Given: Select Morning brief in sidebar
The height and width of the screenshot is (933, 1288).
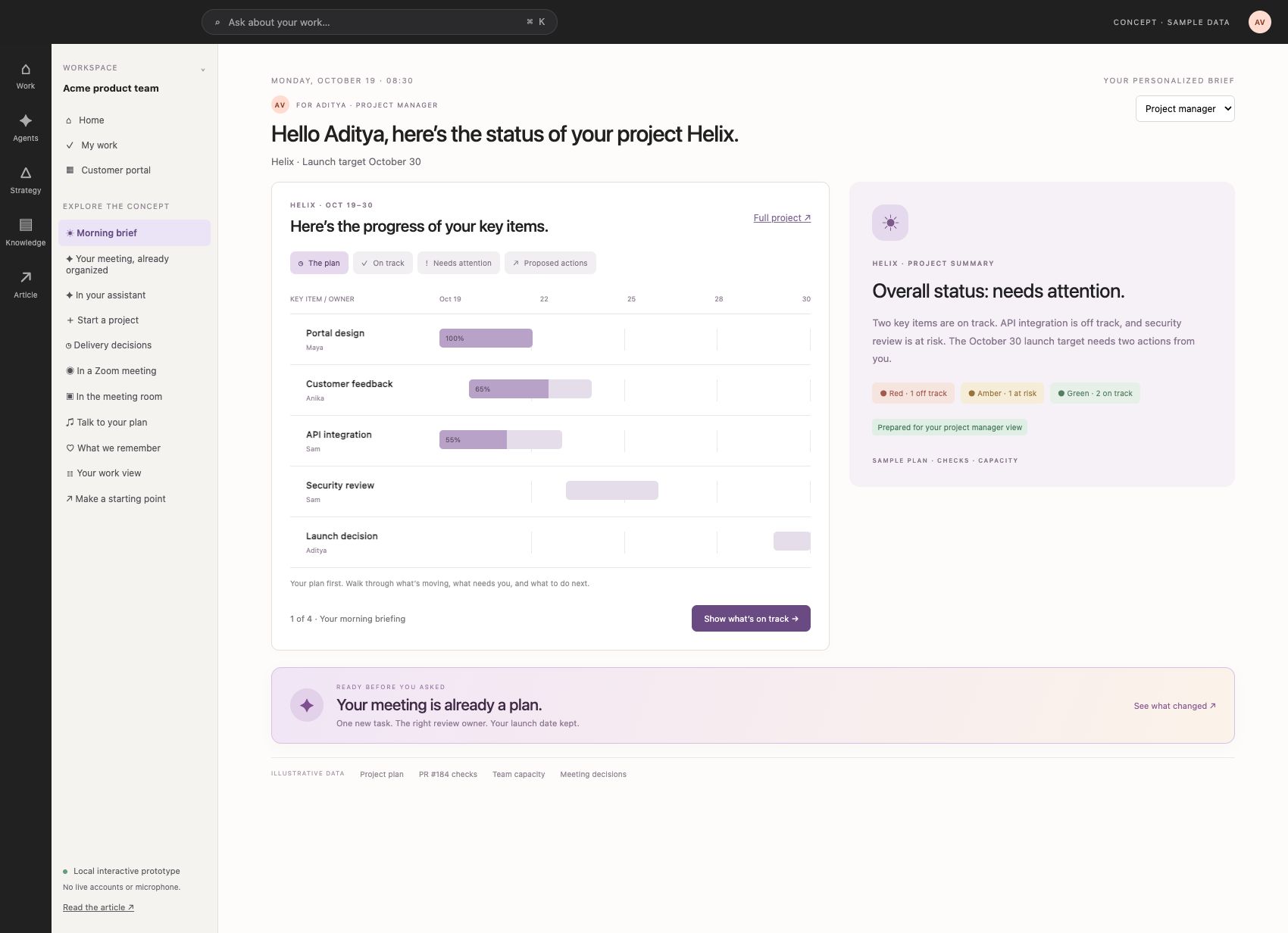Looking at the screenshot, I should (x=135, y=232).
